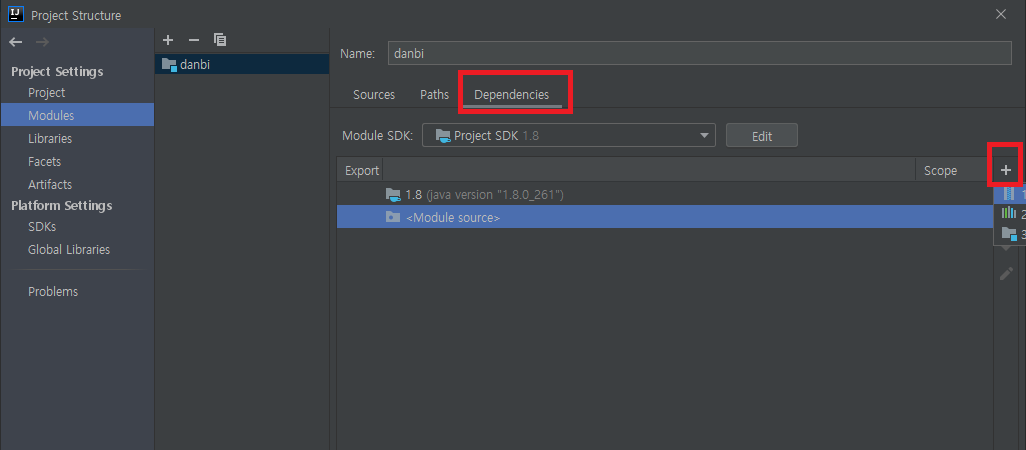Viewport: 1026px width, 450px height.
Task: Close the Project Structure dialog
Action: (1001, 14)
